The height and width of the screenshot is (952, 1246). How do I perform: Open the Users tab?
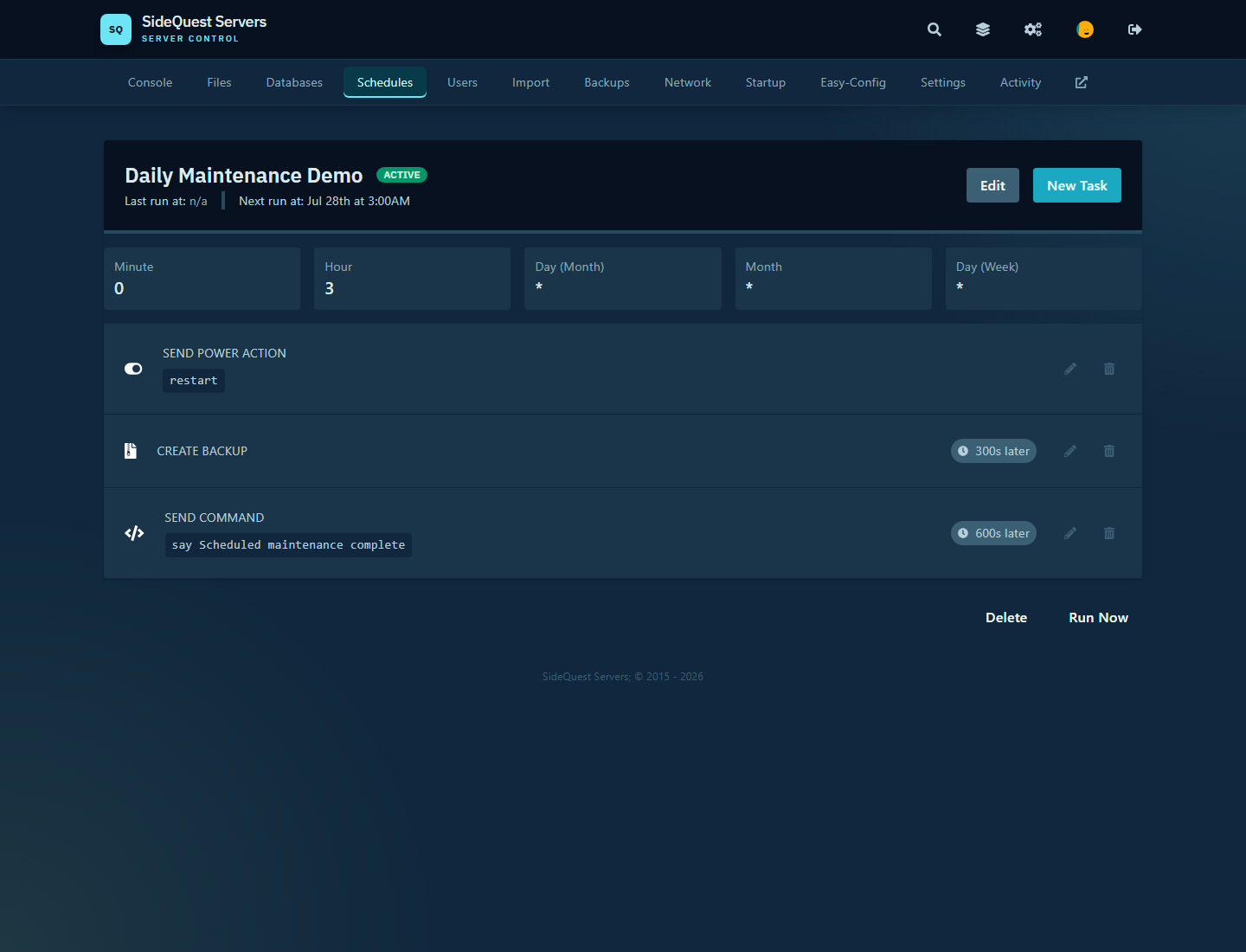pos(462,82)
